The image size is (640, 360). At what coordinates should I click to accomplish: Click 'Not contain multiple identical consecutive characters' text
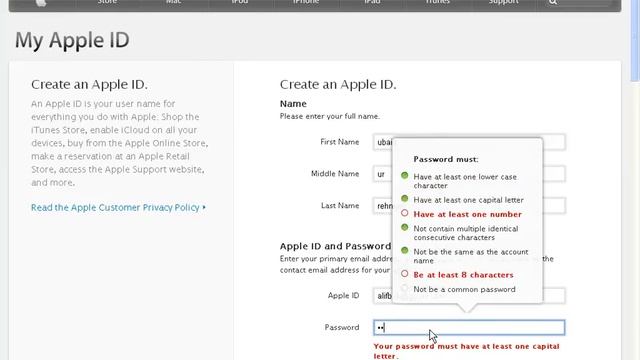[466, 233]
